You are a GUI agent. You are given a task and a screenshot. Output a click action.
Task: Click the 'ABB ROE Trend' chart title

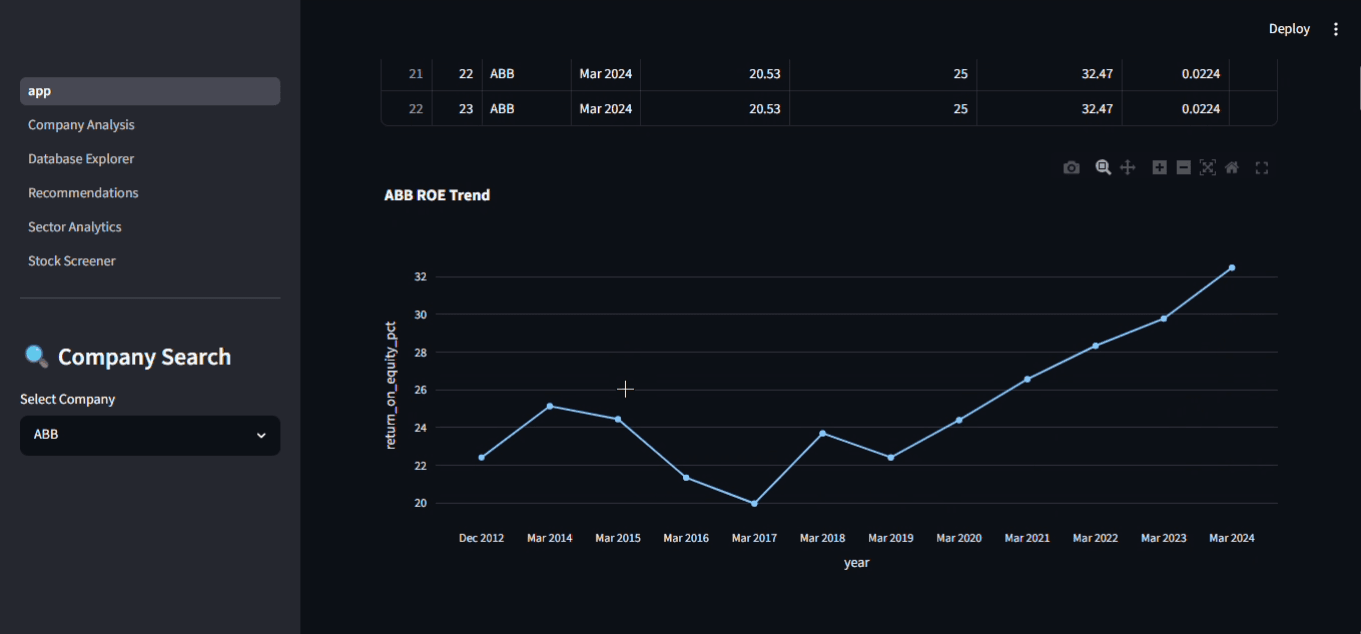(x=437, y=195)
